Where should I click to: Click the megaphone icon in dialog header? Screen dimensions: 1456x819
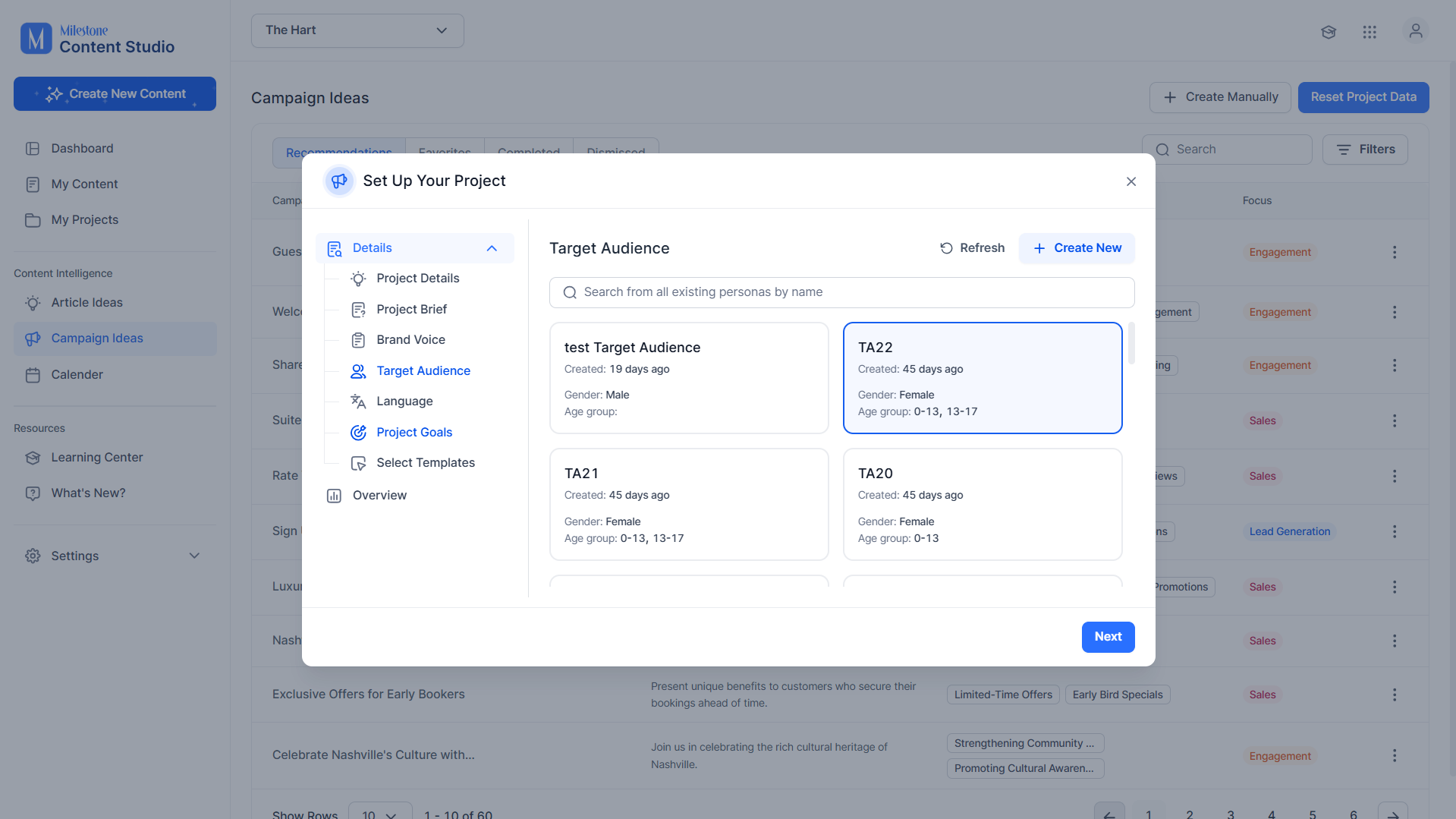point(339,181)
